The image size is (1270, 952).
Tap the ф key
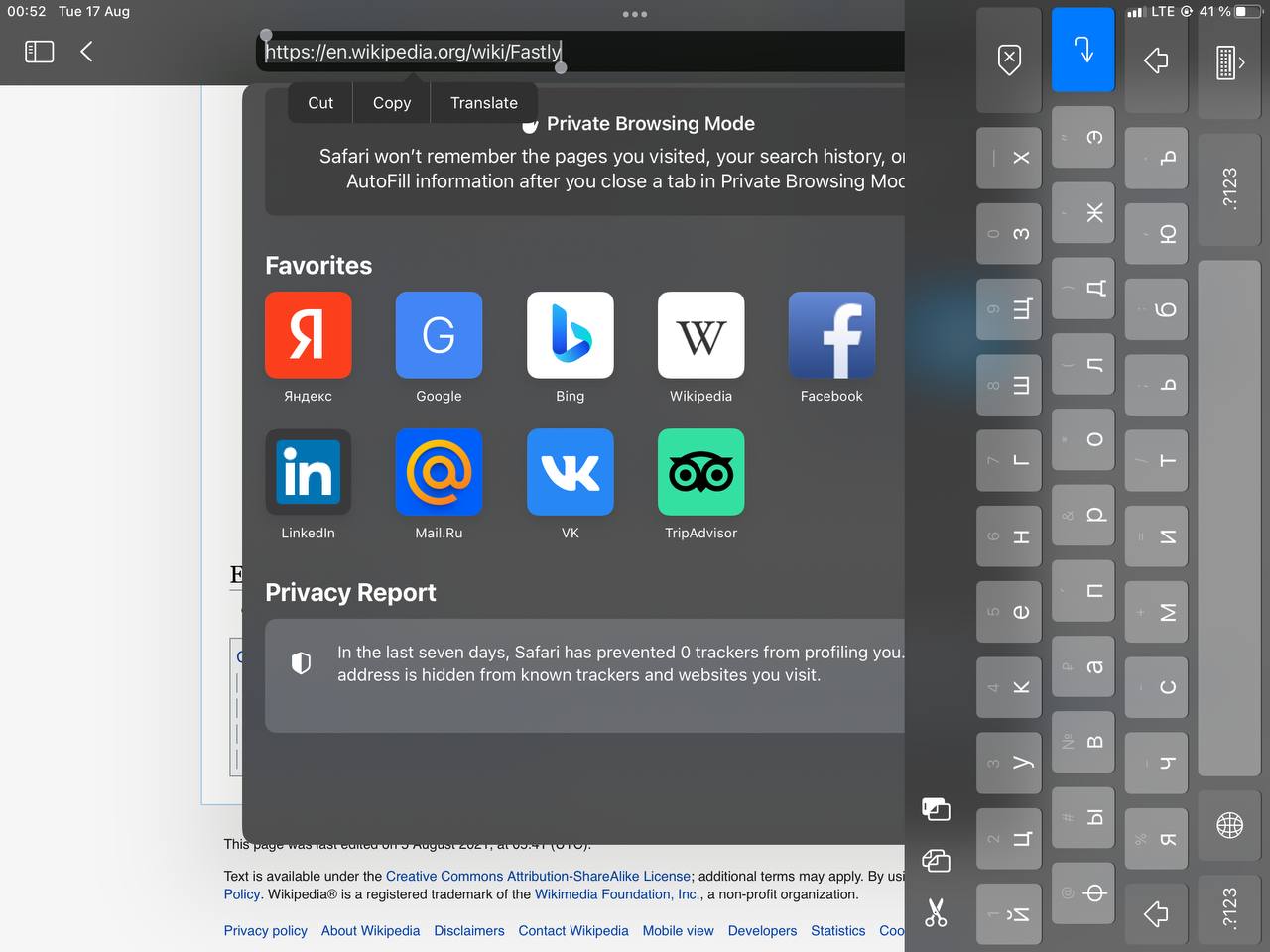1083,892
